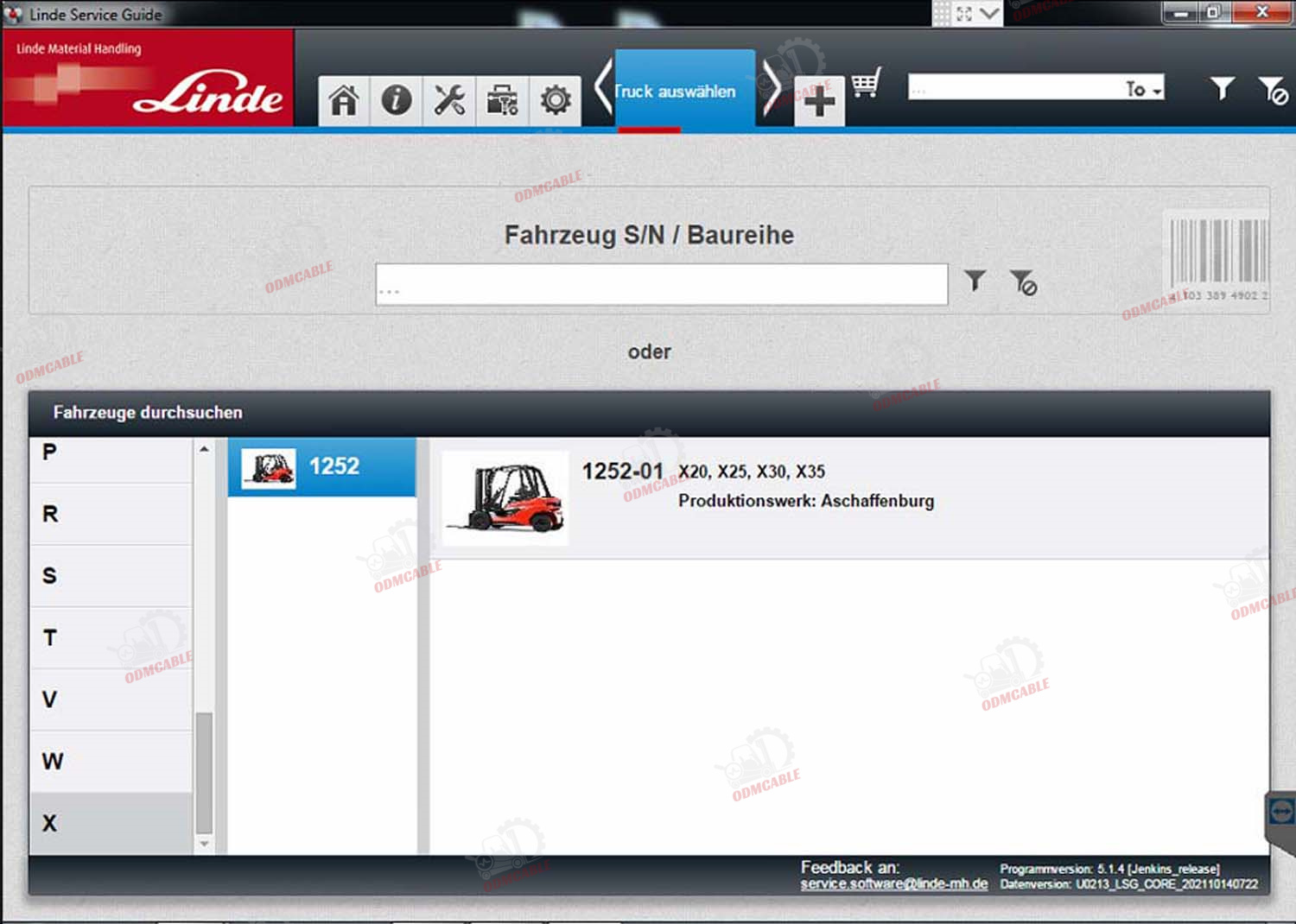Screen dimensions: 1296x924
Task: Select letter V in vehicle list
Action: [111, 699]
